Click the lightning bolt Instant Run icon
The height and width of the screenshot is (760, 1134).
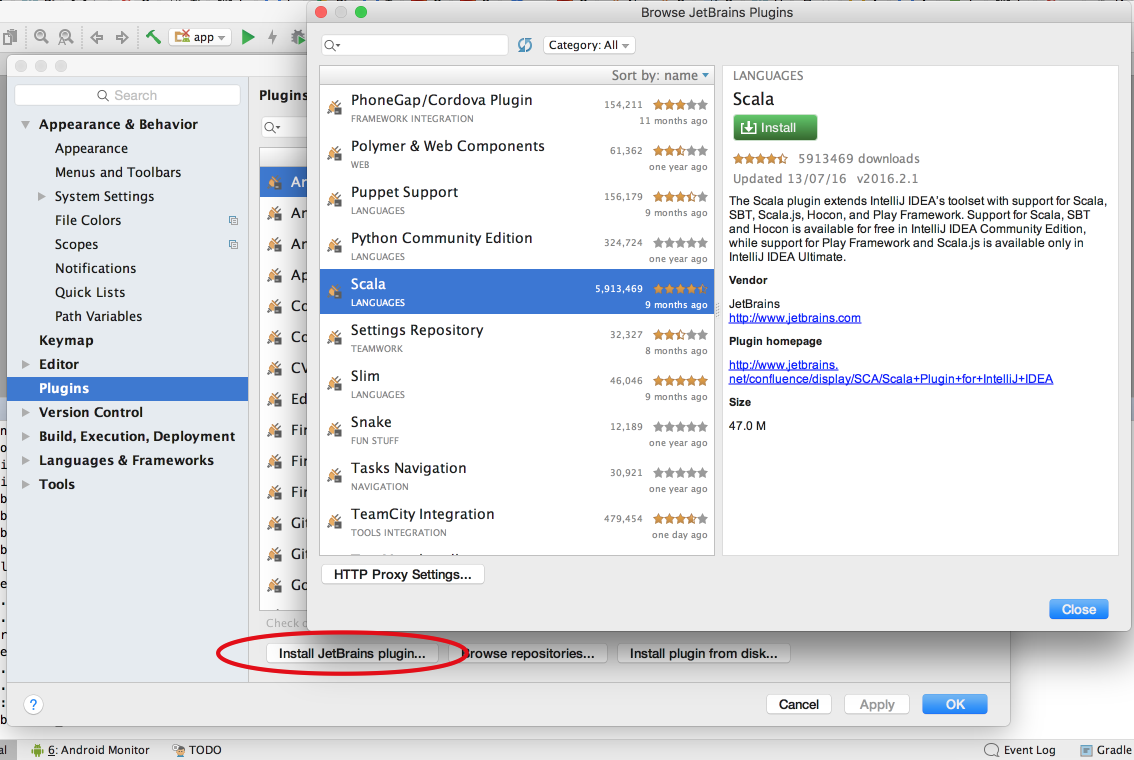pos(273,37)
